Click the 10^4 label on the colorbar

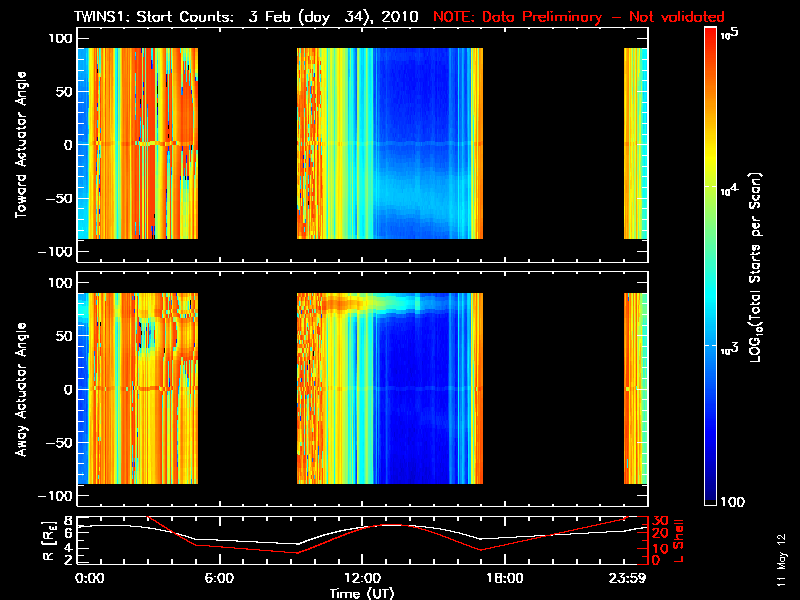[730, 190]
